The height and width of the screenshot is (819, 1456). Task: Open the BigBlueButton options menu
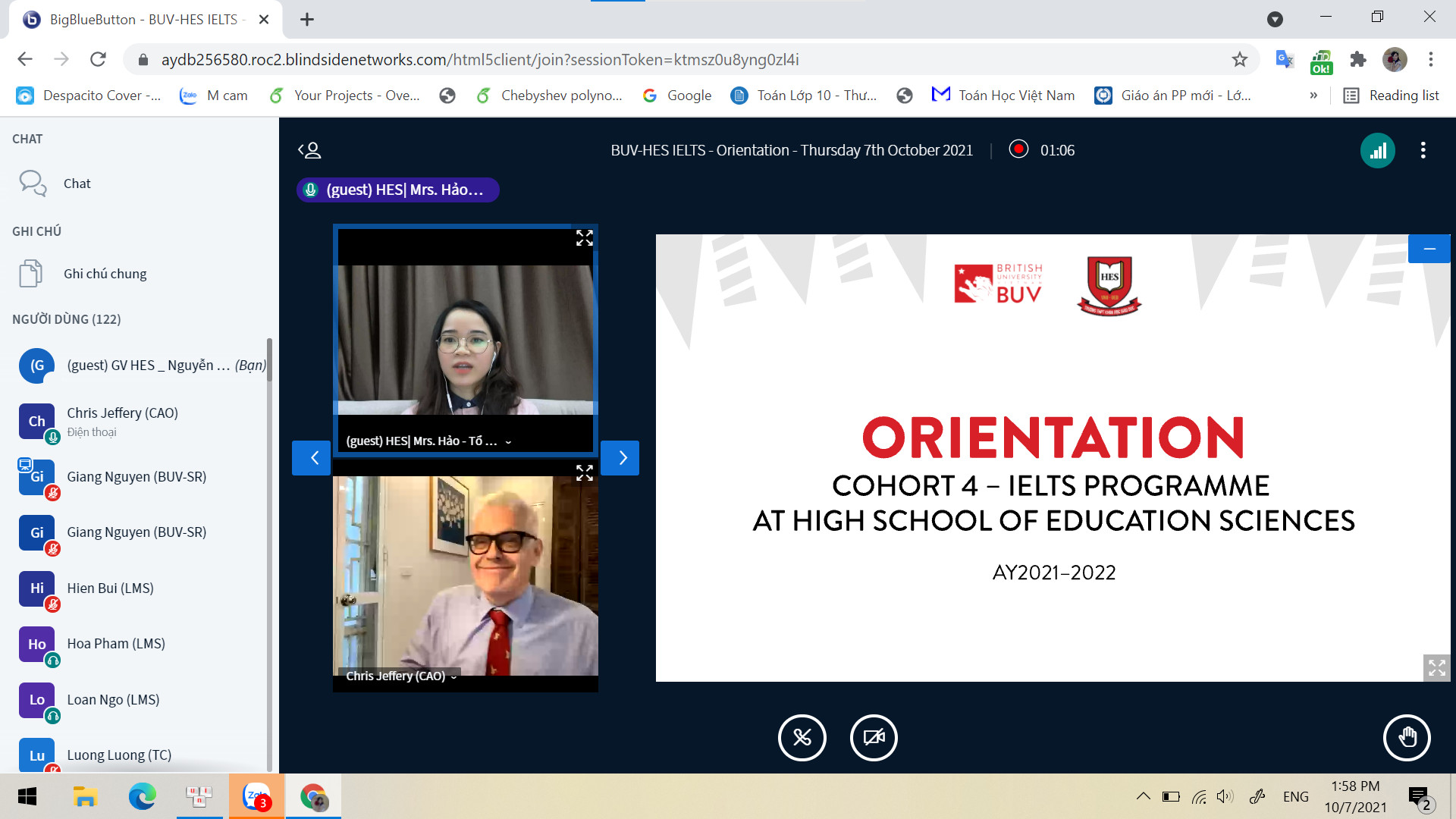click(1423, 150)
